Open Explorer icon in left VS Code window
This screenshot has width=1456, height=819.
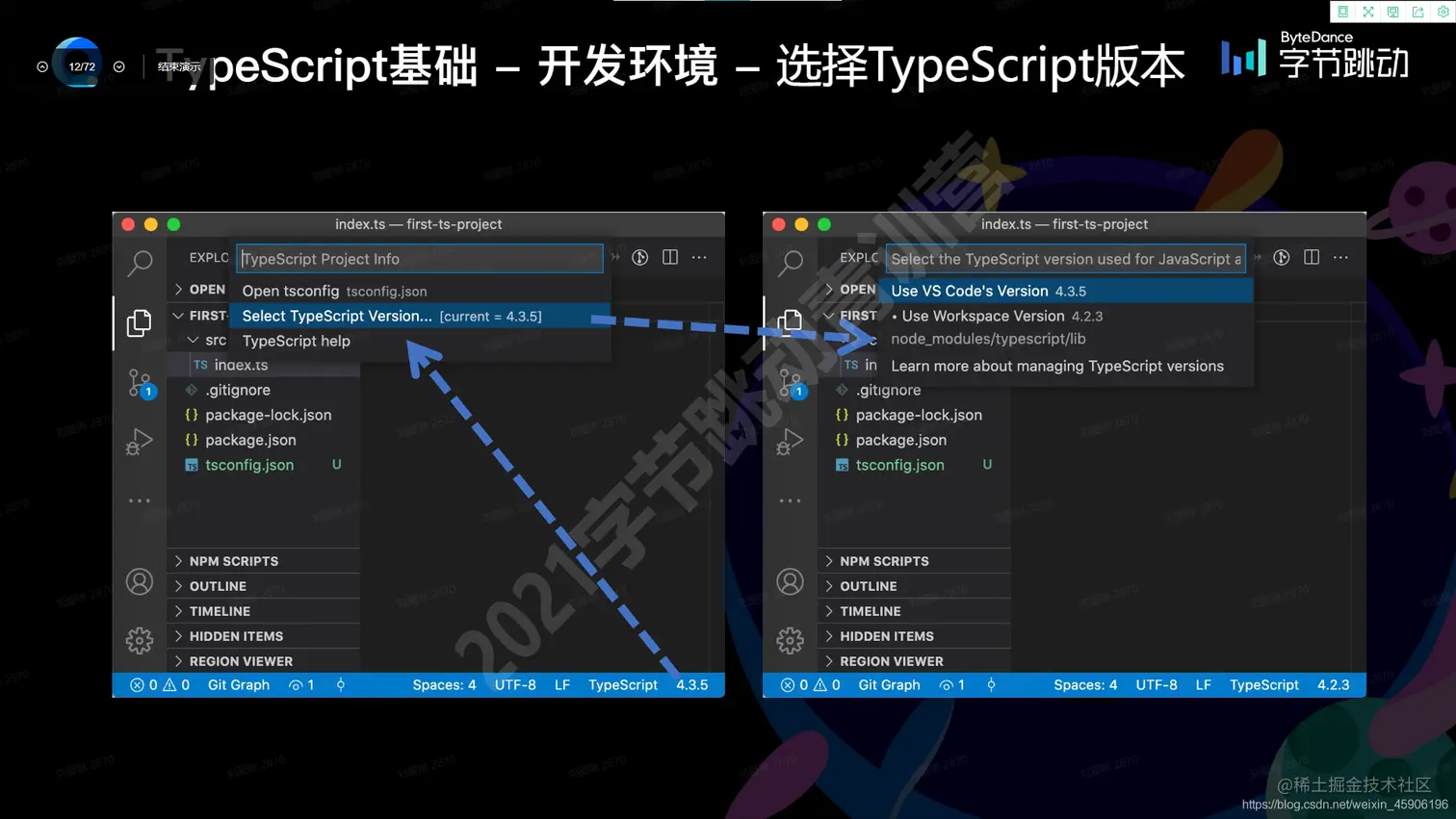(x=140, y=322)
